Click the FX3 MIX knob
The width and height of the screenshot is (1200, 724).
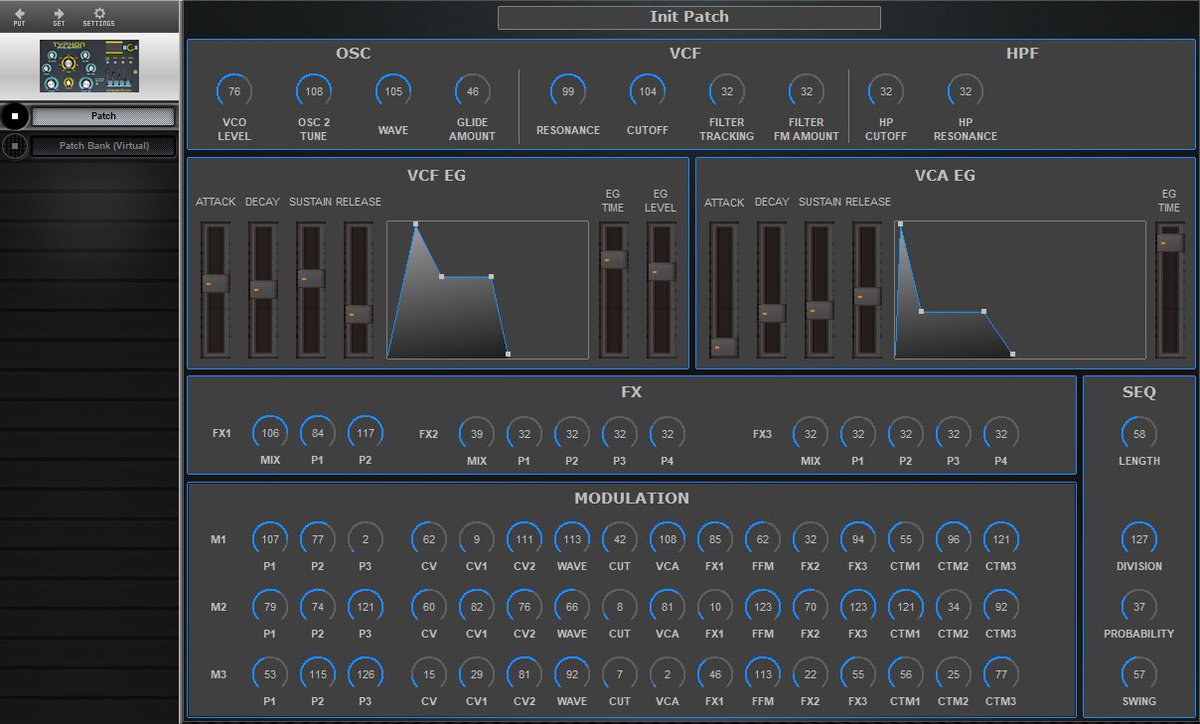pyautogui.click(x=810, y=434)
